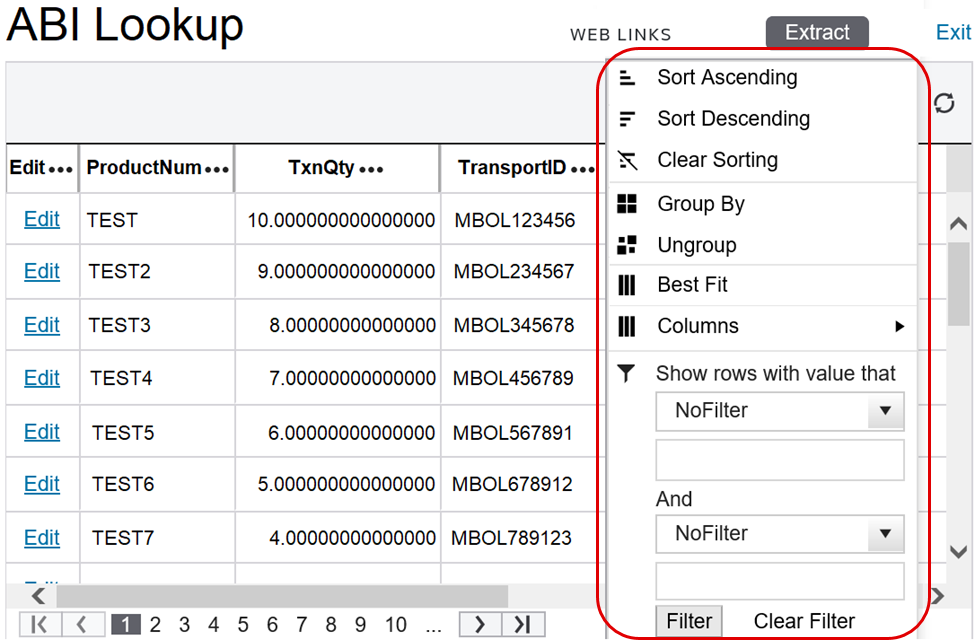This screenshot has height=640, width=975.
Task: Click the Sort Descending icon
Action: (x=627, y=119)
